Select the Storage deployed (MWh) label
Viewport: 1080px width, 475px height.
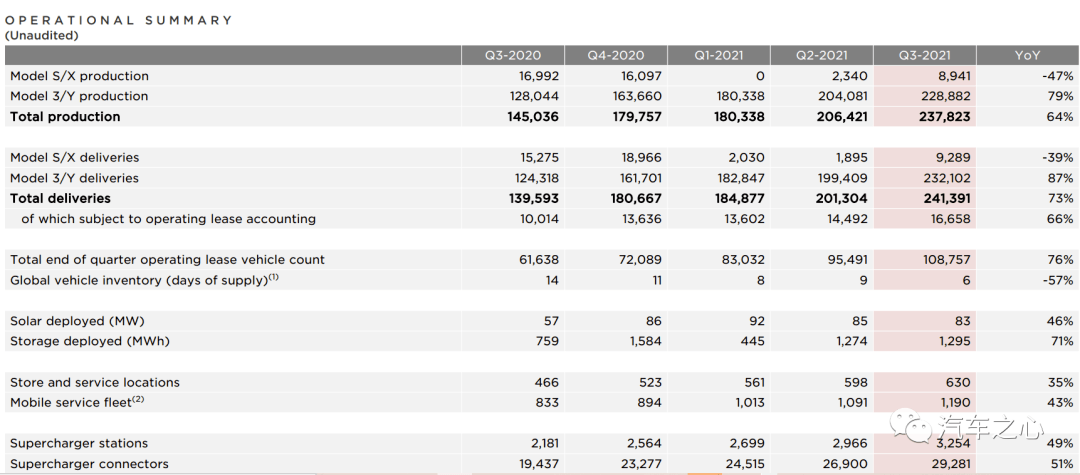[x=90, y=341]
